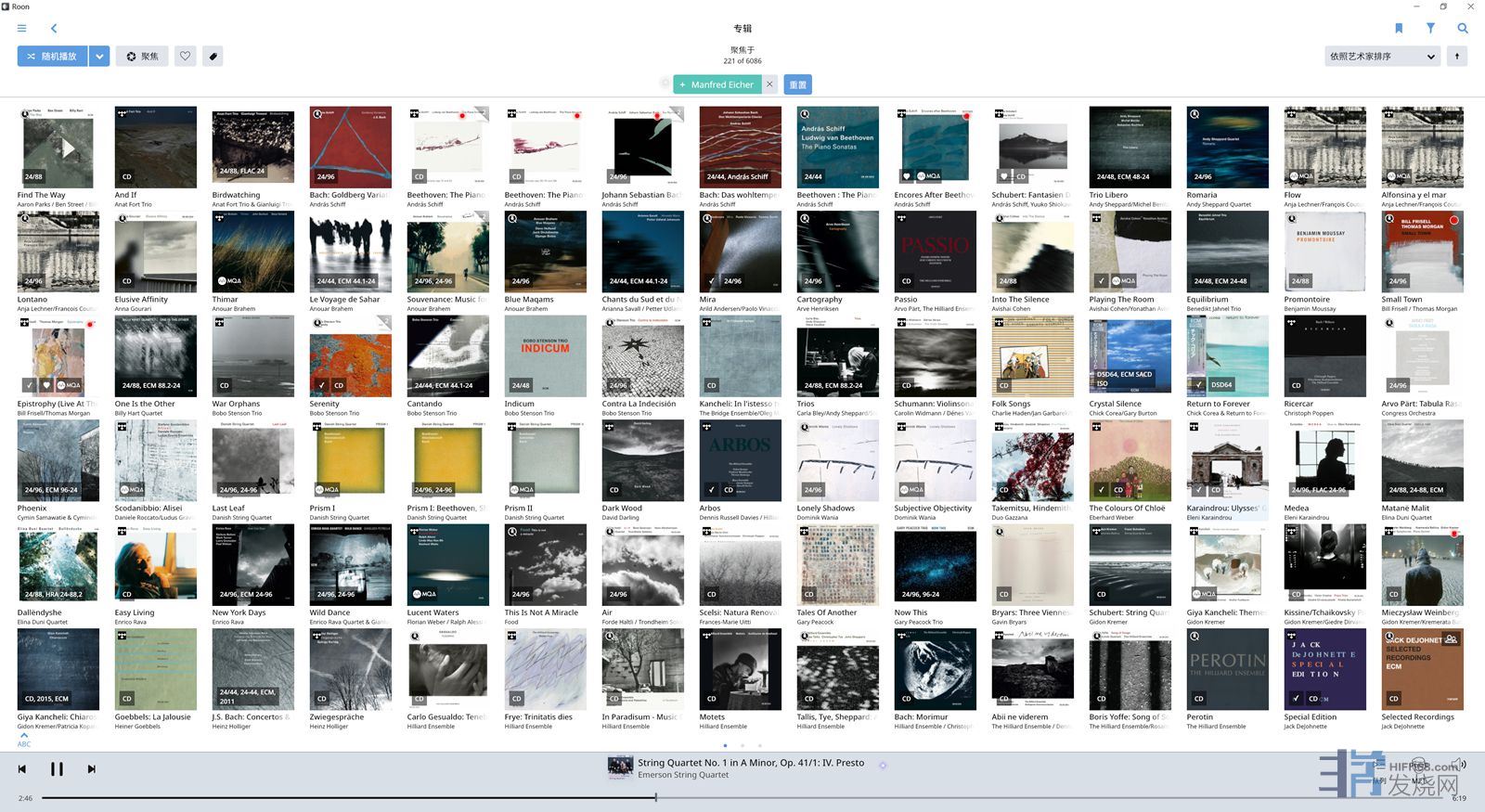This screenshot has height=812, width=1485.
Task: Open the filter funnel icon
Action: [x=1430, y=29]
